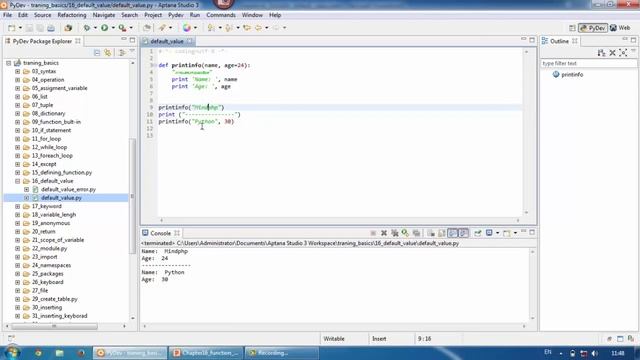Select default_value_error.py in the tree
This screenshot has height=360, width=640.
(x=68, y=189)
